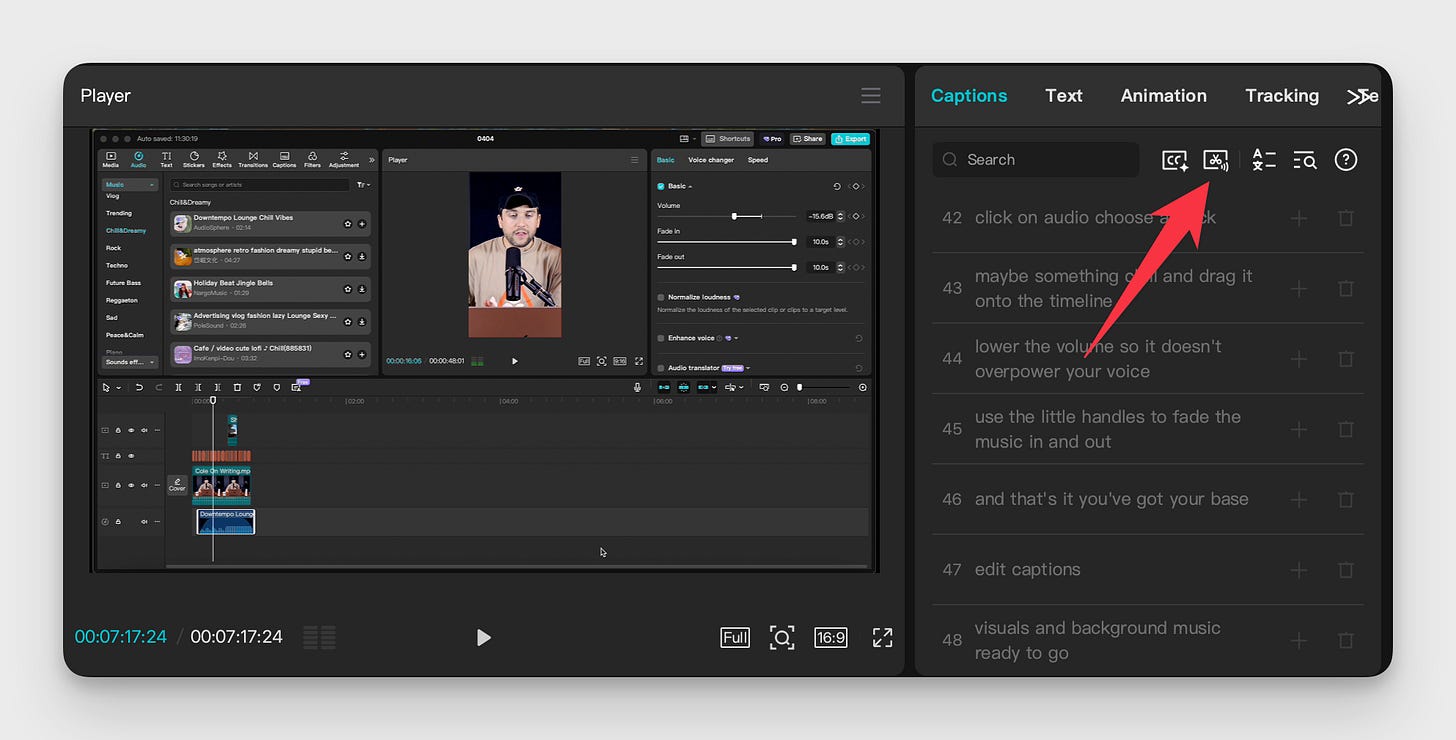
Task: Switch to the Captions tab
Action: [969, 96]
